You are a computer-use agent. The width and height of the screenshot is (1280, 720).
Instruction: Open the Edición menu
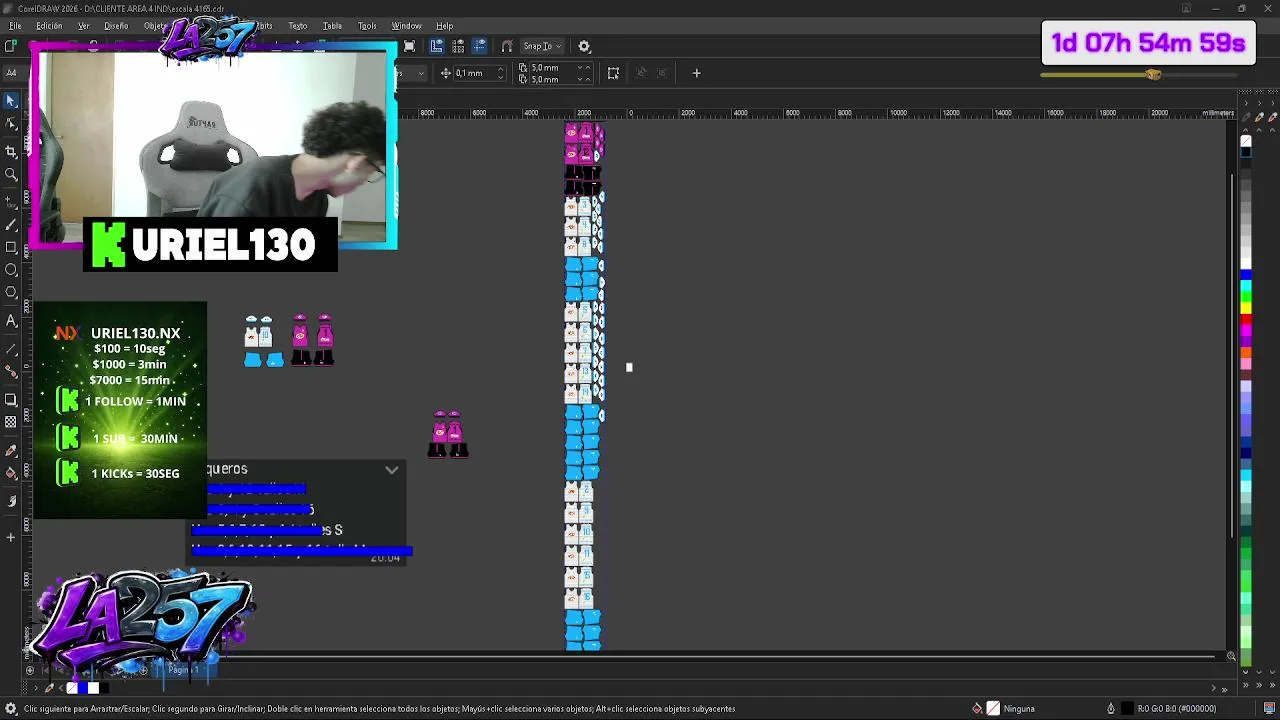click(x=49, y=26)
